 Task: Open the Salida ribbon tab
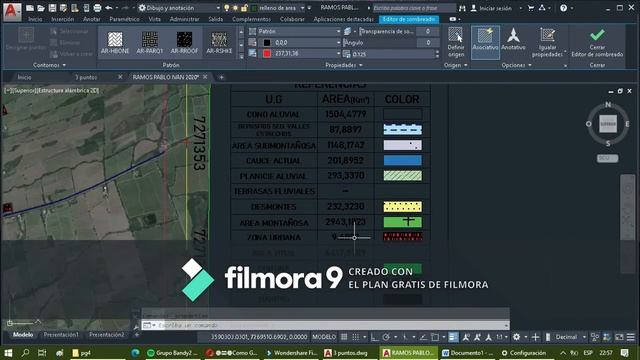[x=216, y=19]
